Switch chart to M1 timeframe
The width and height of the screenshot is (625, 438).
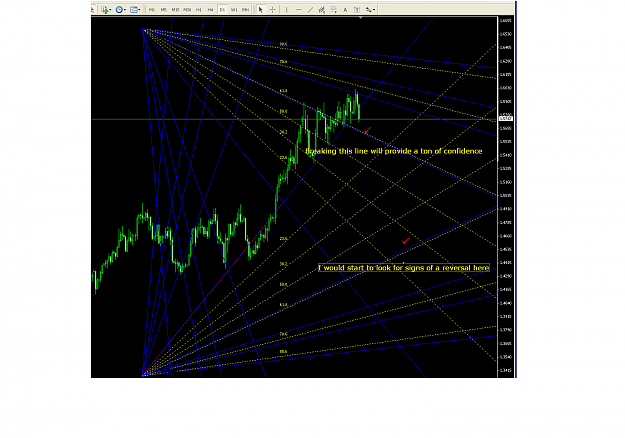[152, 10]
